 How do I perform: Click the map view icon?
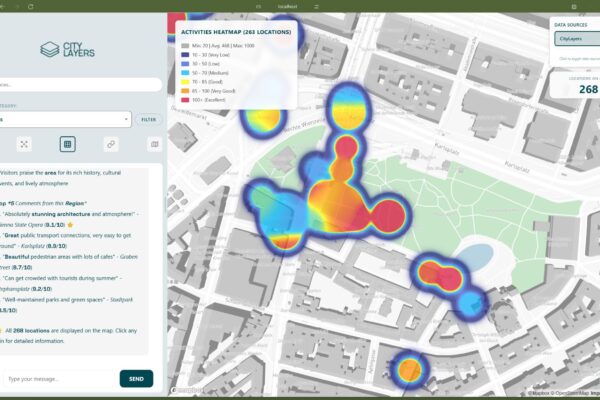tap(154, 144)
